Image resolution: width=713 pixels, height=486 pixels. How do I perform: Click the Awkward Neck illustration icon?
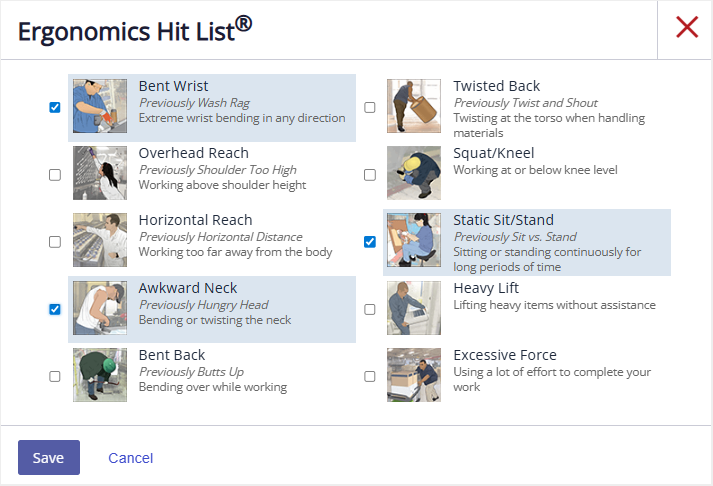pos(100,308)
